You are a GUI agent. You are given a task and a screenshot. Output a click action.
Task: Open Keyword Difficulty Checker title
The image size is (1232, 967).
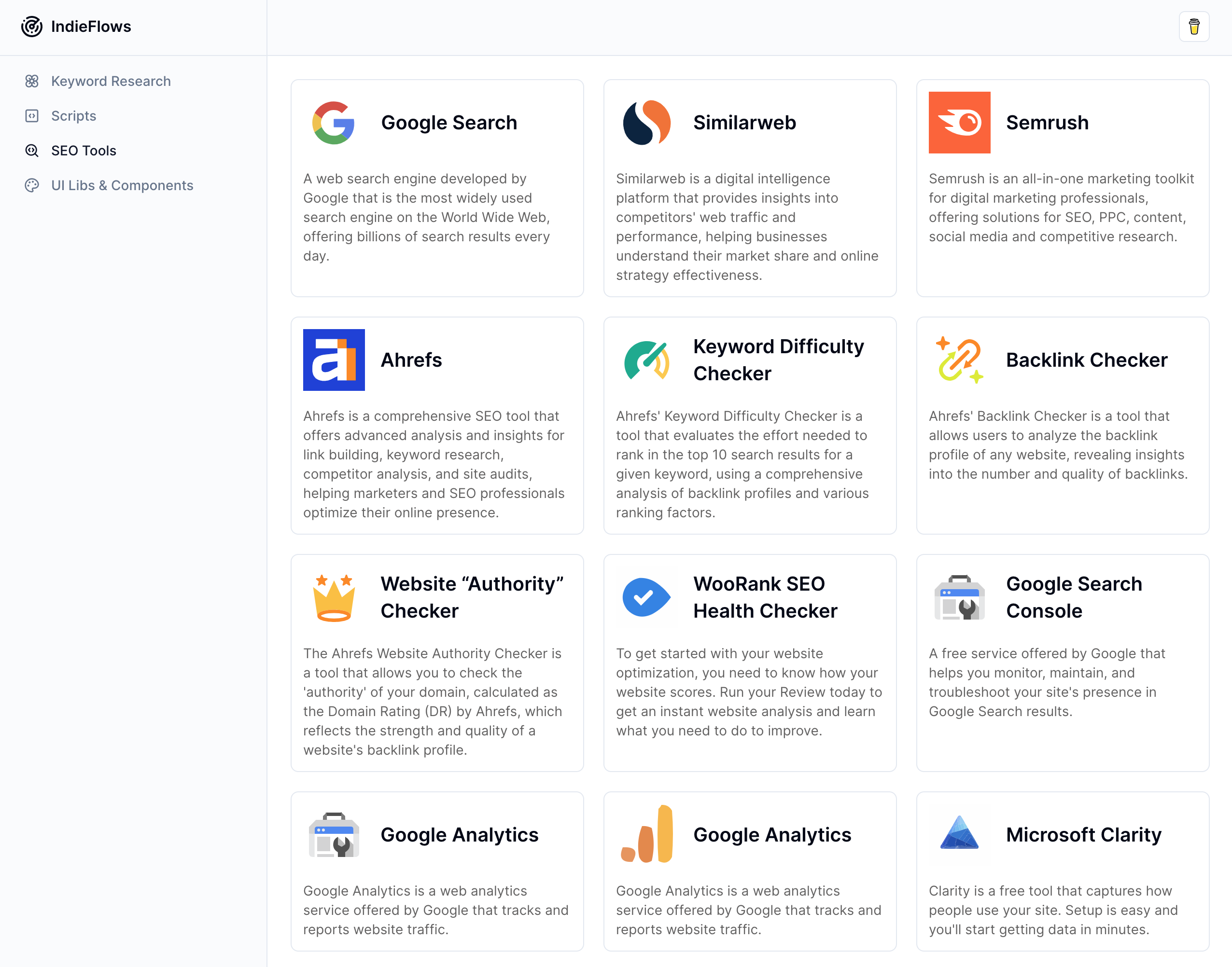tap(778, 360)
